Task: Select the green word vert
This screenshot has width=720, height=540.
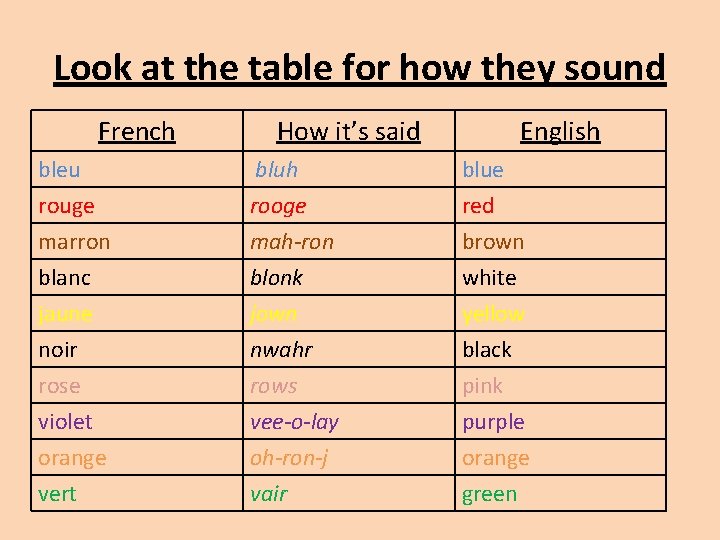Action: (x=57, y=494)
